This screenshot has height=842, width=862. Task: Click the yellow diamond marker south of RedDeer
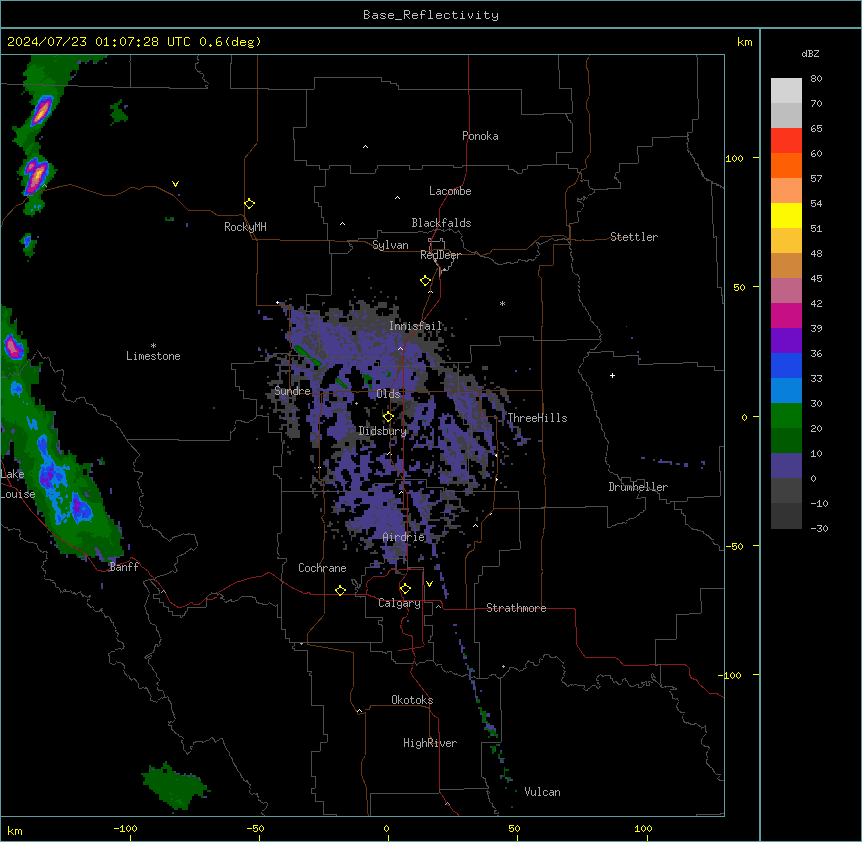[x=426, y=281]
